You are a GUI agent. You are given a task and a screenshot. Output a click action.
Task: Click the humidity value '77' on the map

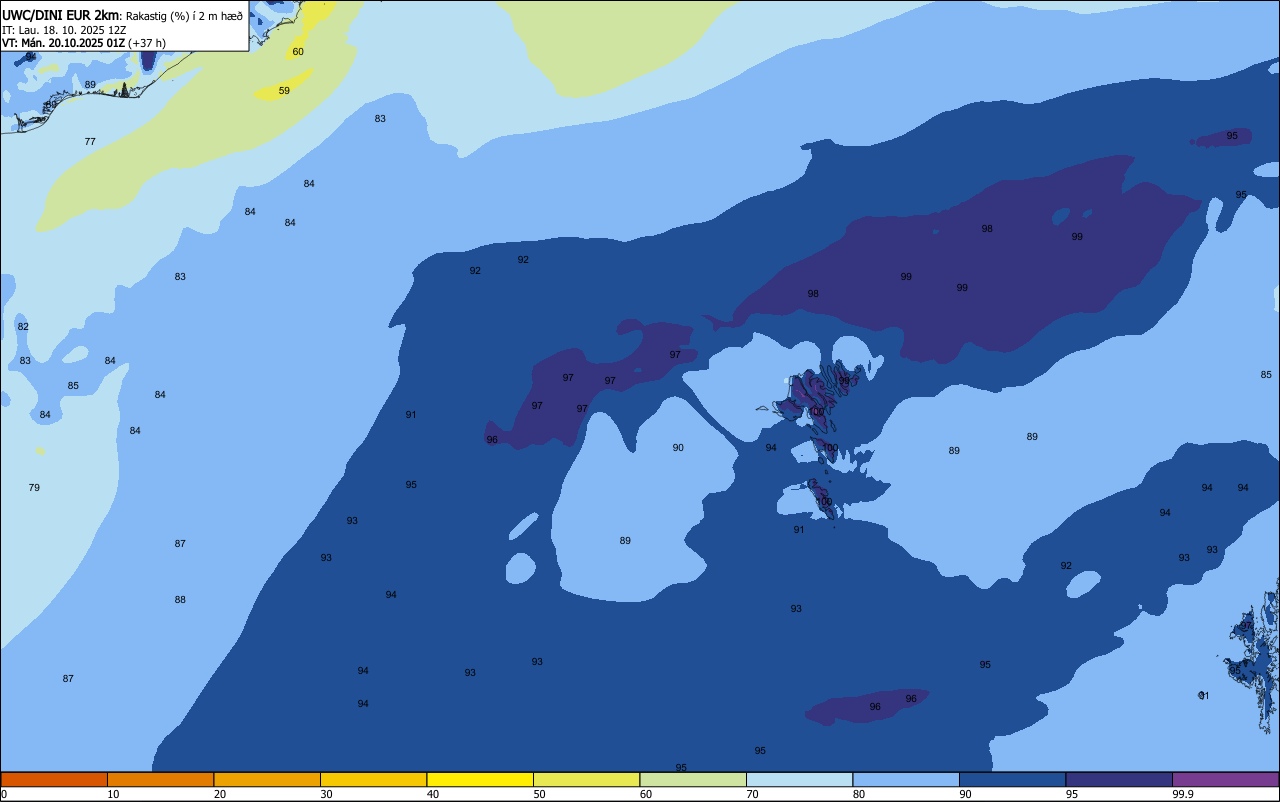point(90,142)
